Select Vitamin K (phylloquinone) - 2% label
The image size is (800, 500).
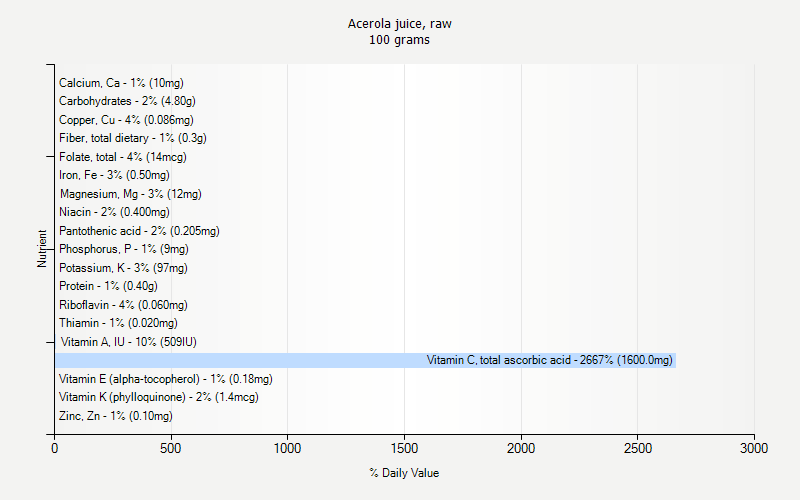pos(159,397)
